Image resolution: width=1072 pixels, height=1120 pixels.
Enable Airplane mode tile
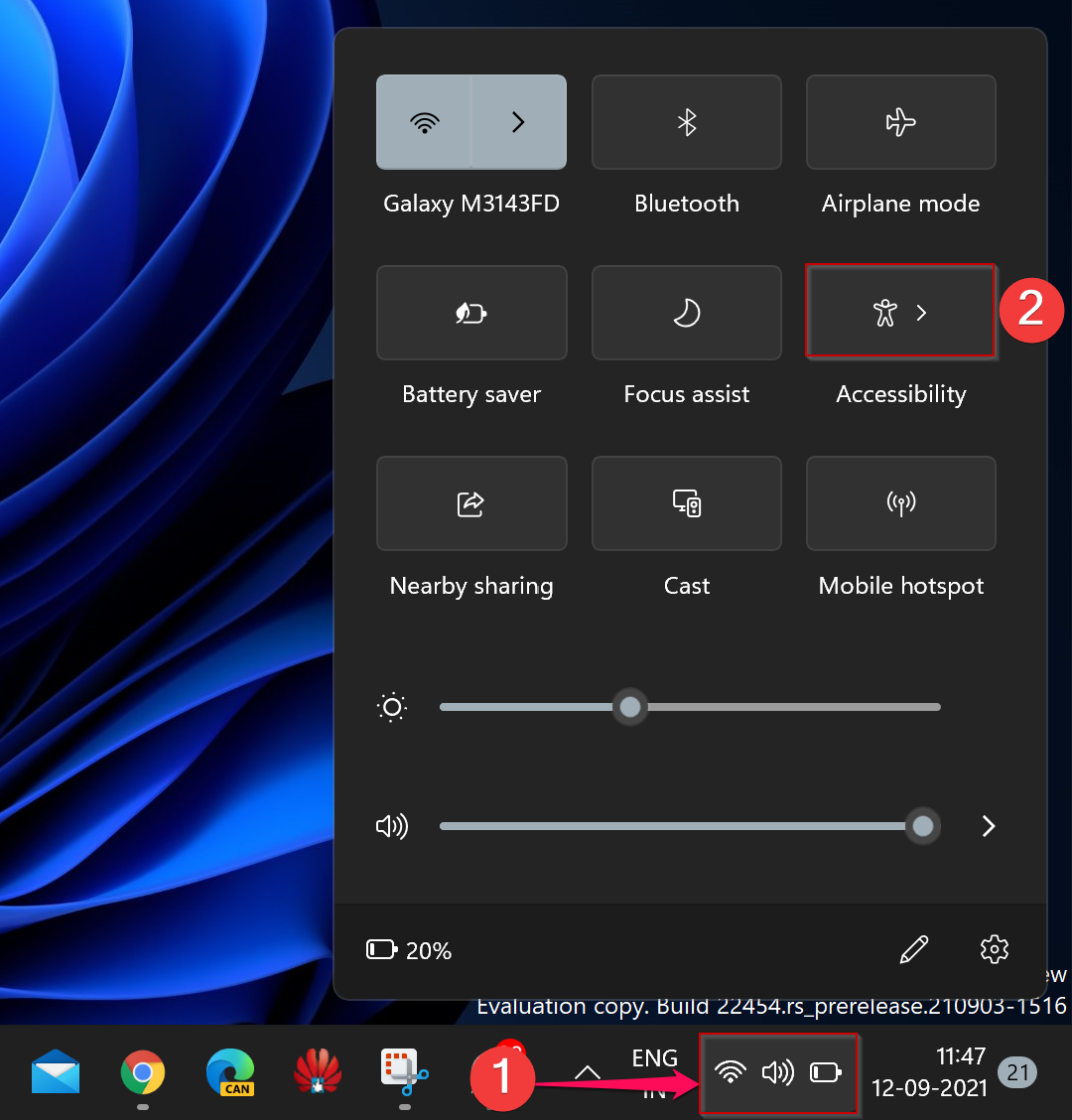[x=900, y=122]
